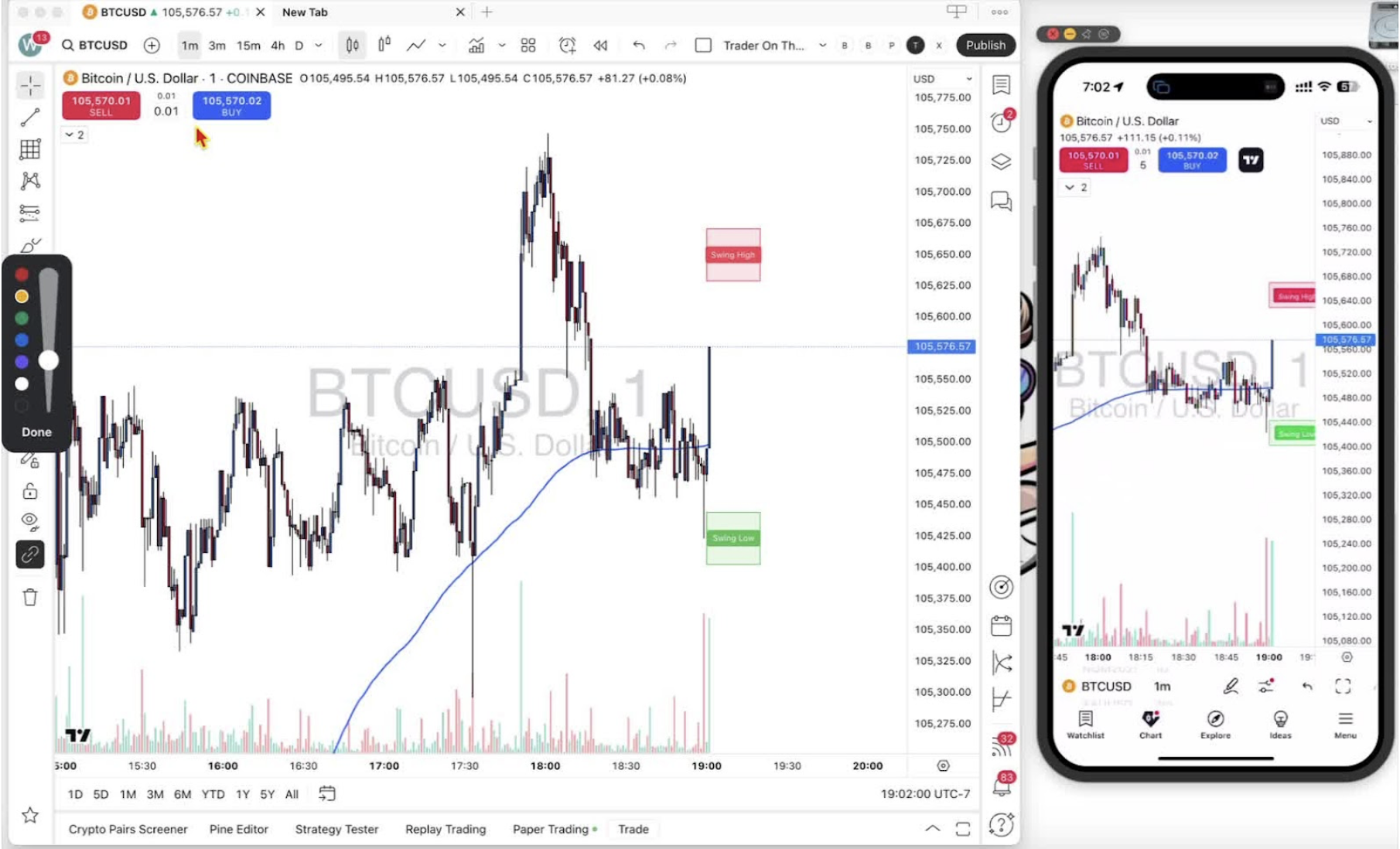Open the Pine Editor tab

239,829
